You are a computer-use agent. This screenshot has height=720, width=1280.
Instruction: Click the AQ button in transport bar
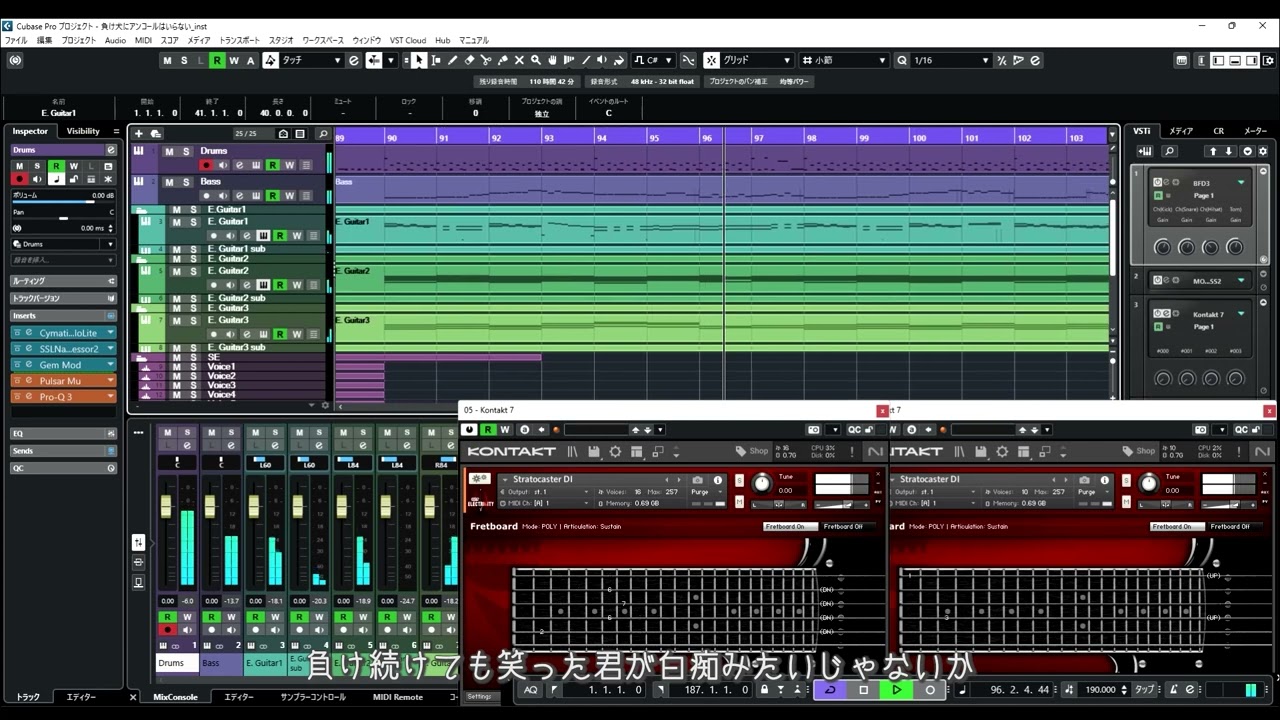pyautogui.click(x=530, y=690)
